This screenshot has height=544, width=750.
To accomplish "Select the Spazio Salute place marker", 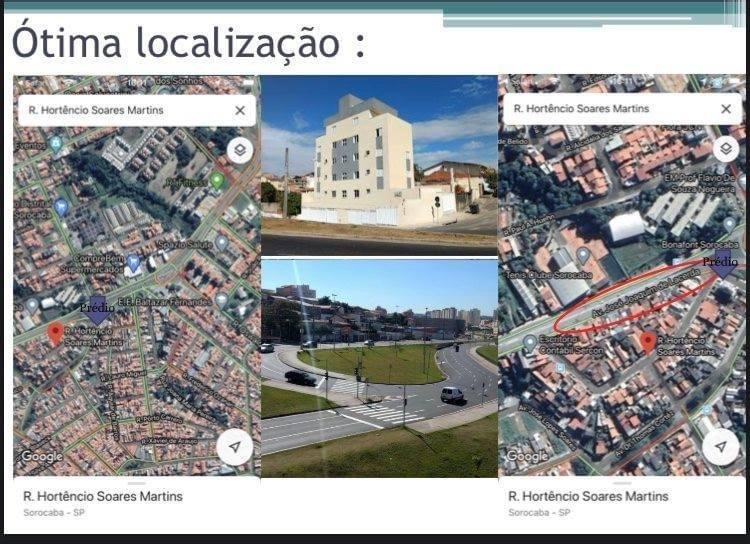I will coord(222,242).
